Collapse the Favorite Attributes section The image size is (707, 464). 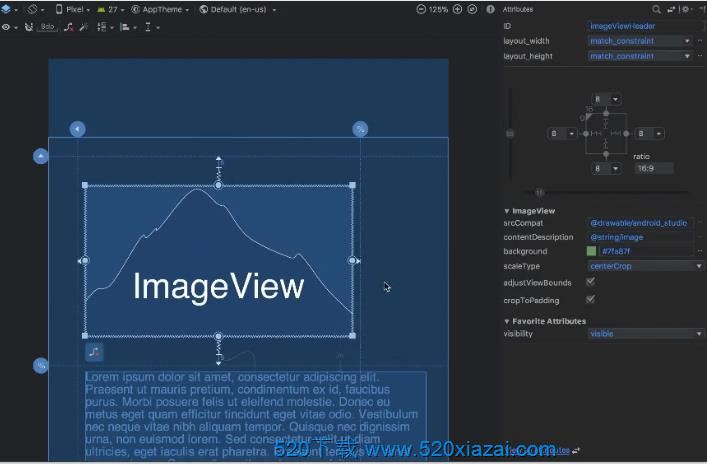[x=507, y=322]
